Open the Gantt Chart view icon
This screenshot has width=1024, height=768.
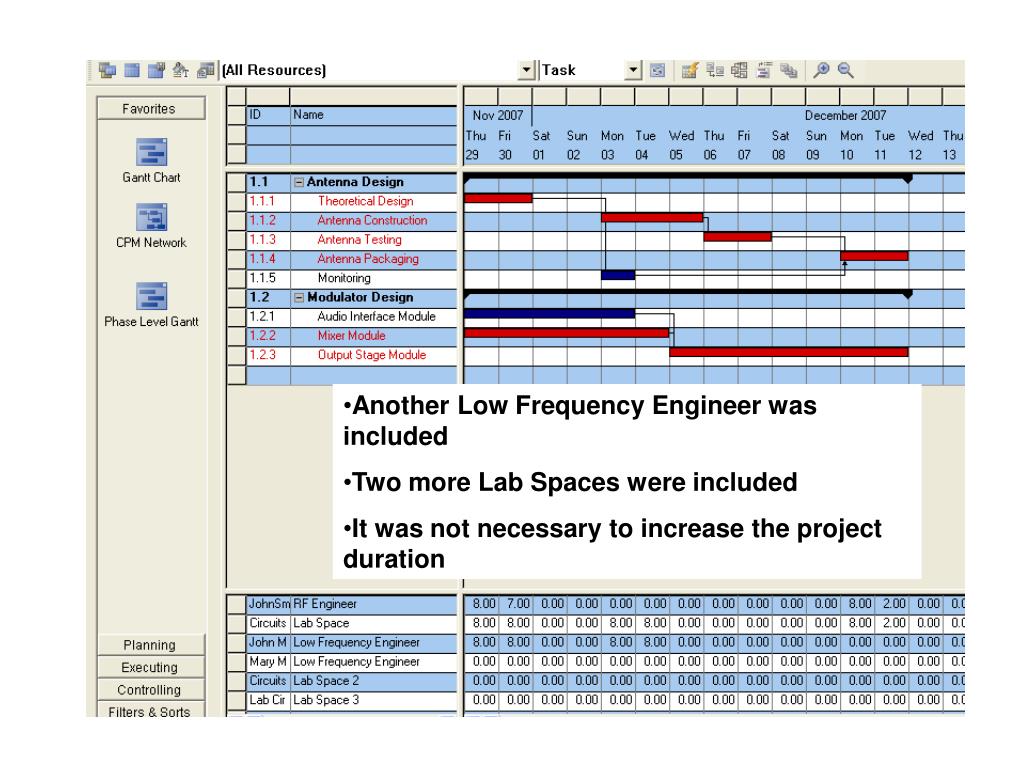point(151,152)
